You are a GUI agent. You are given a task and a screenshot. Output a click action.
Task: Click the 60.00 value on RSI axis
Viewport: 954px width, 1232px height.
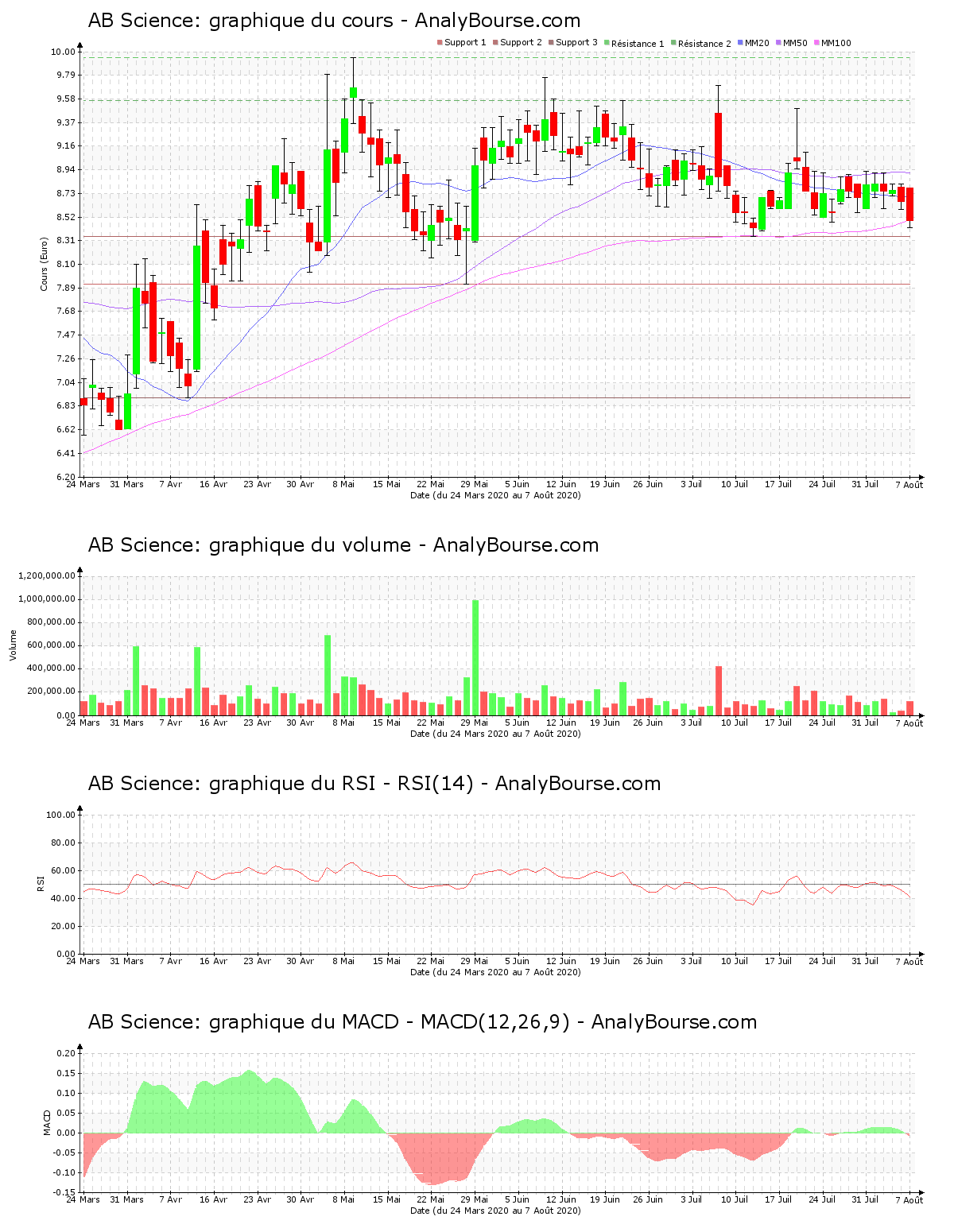63,870
